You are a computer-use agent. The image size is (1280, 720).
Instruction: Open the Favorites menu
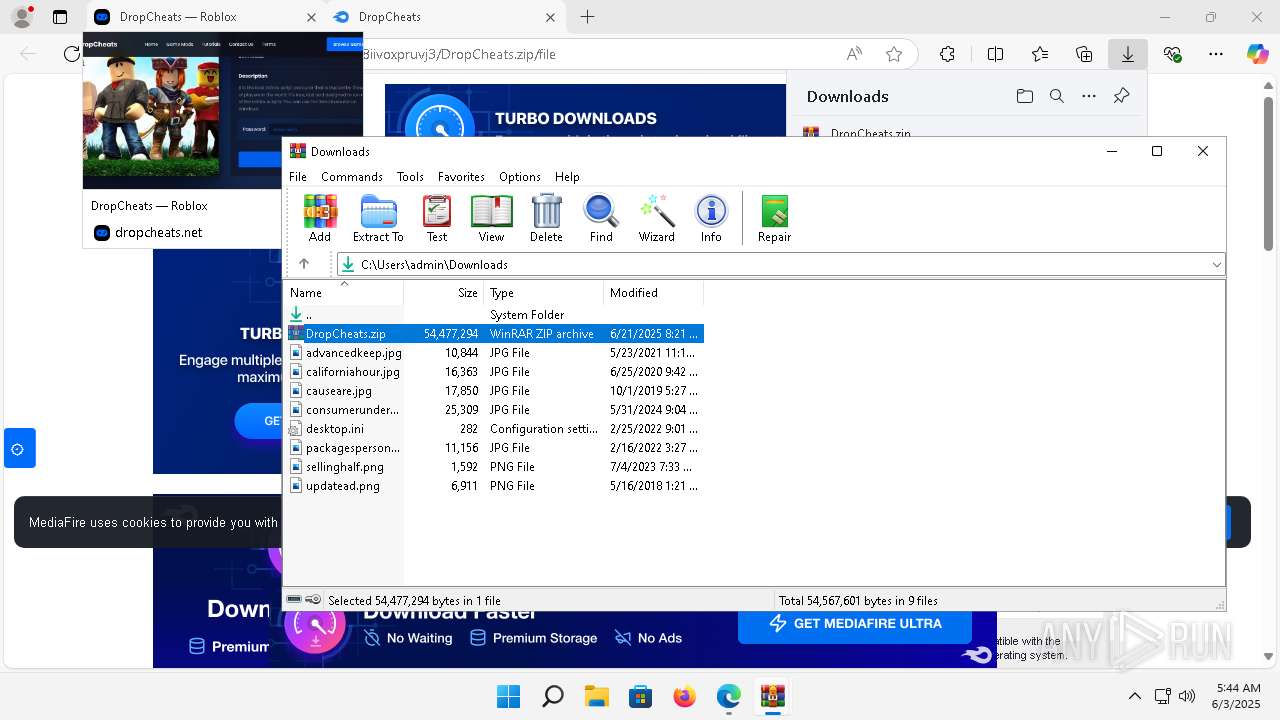pos(461,176)
